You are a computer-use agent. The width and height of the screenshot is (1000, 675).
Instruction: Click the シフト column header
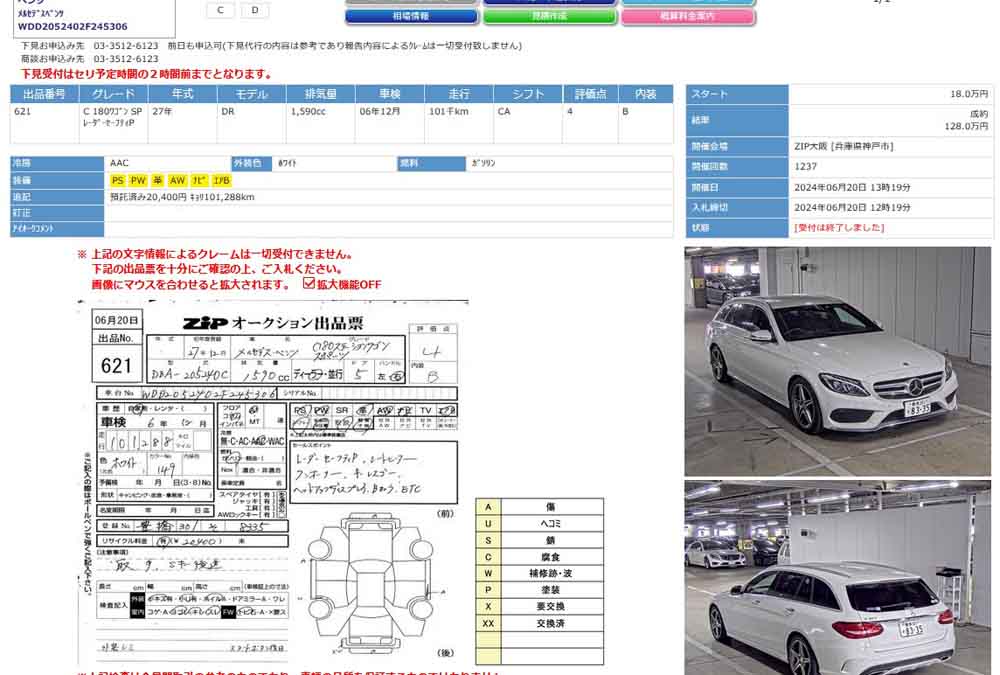[x=528, y=94]
